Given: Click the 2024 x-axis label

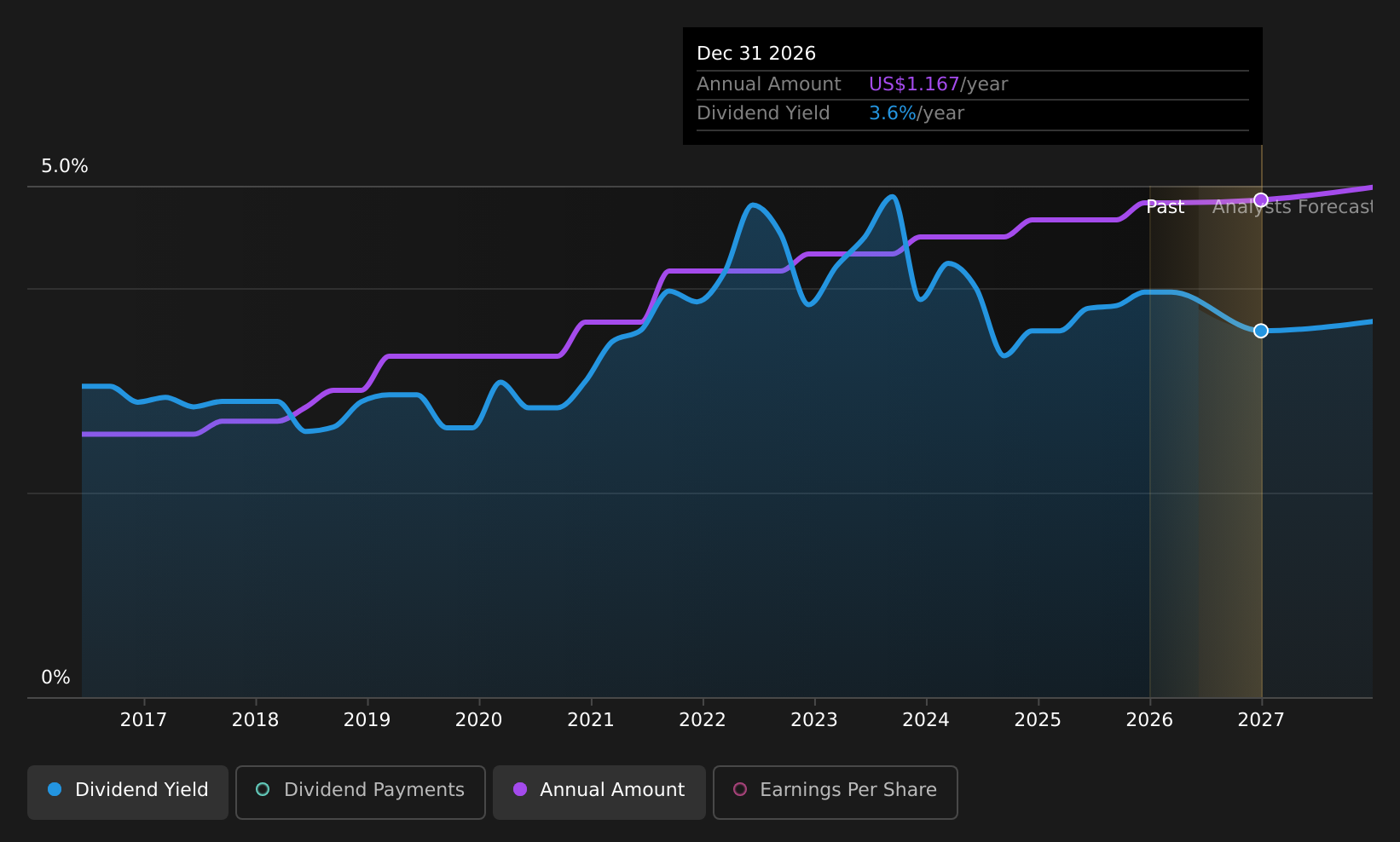Looking at the screenshot, I should 926,720.
